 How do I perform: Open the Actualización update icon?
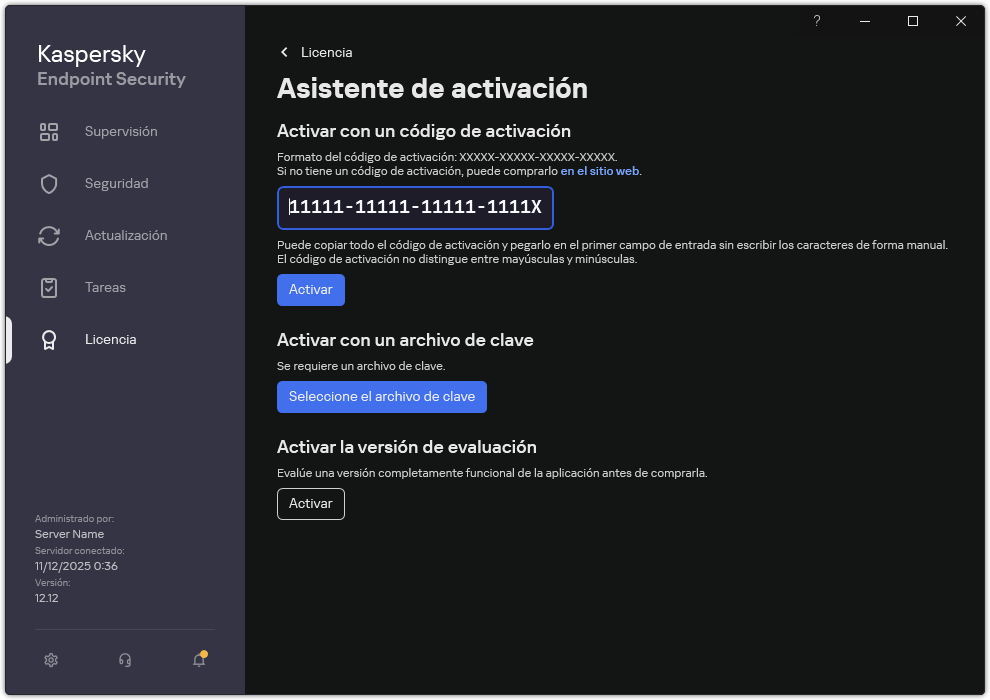coord(49,235)
